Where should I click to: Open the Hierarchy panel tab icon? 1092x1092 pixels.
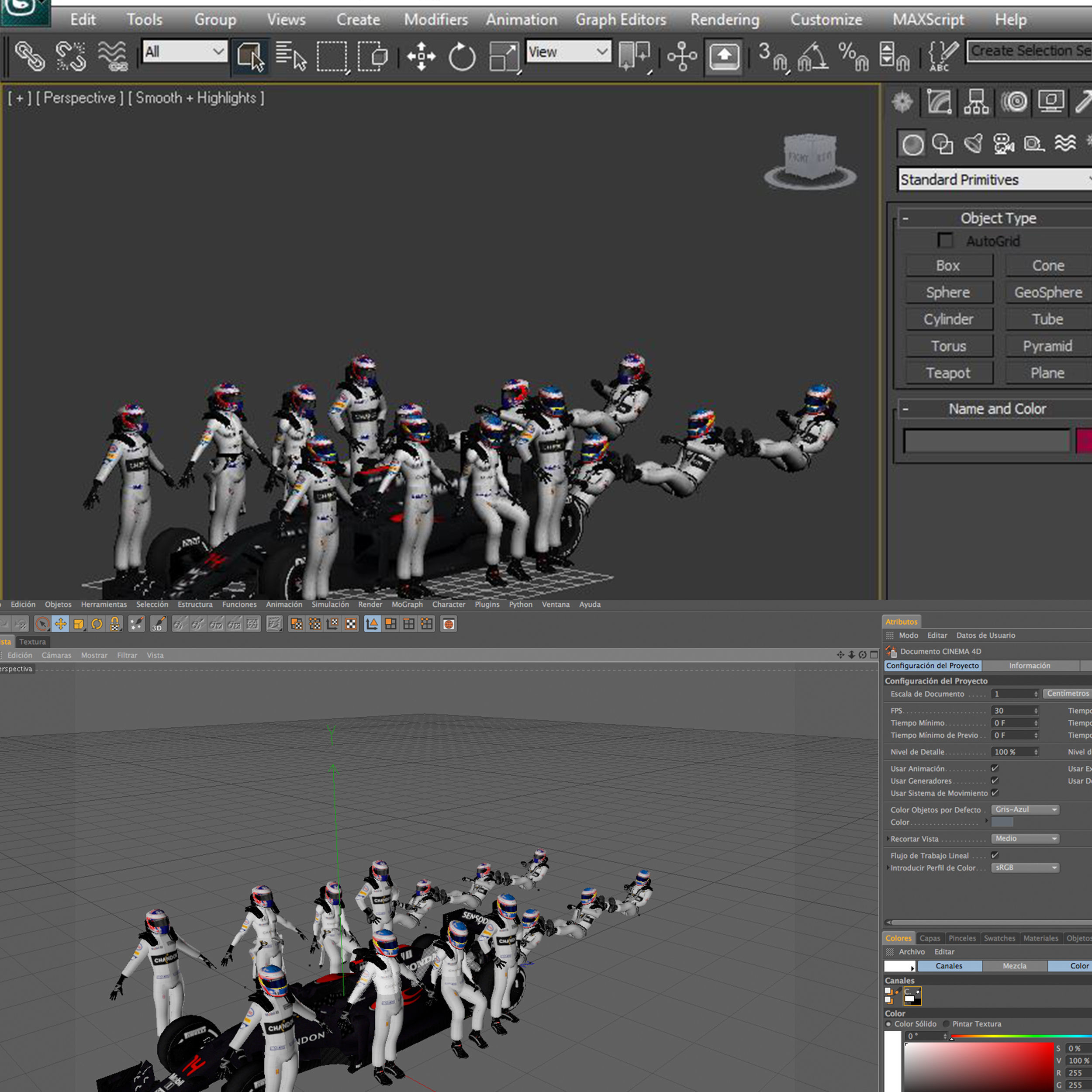(976, 102)
